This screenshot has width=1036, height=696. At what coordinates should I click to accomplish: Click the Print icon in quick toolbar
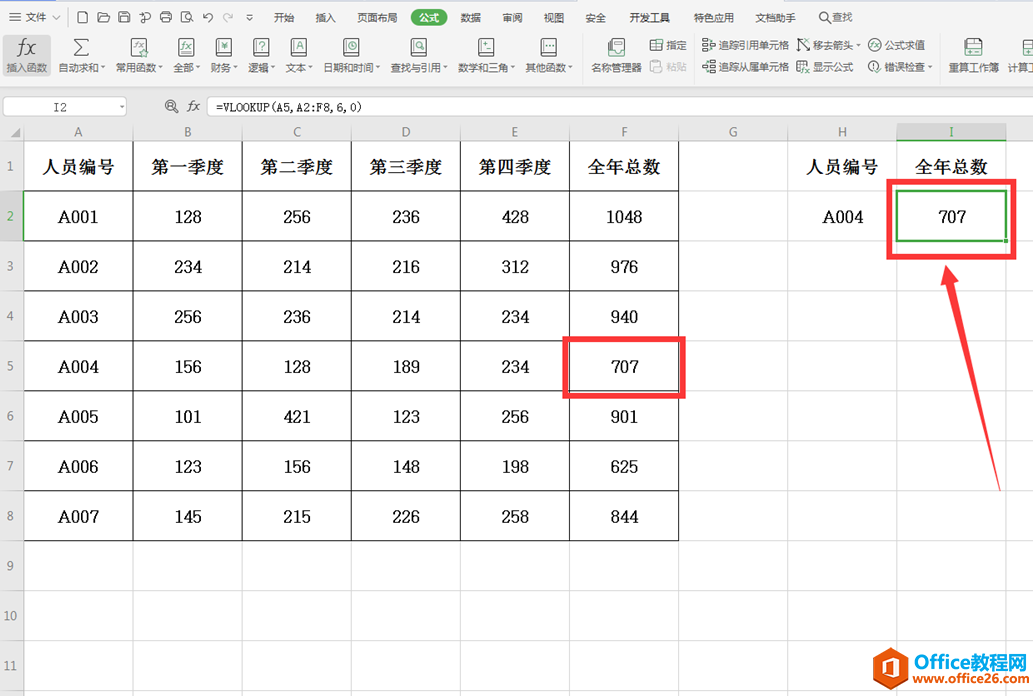(166, 17)
